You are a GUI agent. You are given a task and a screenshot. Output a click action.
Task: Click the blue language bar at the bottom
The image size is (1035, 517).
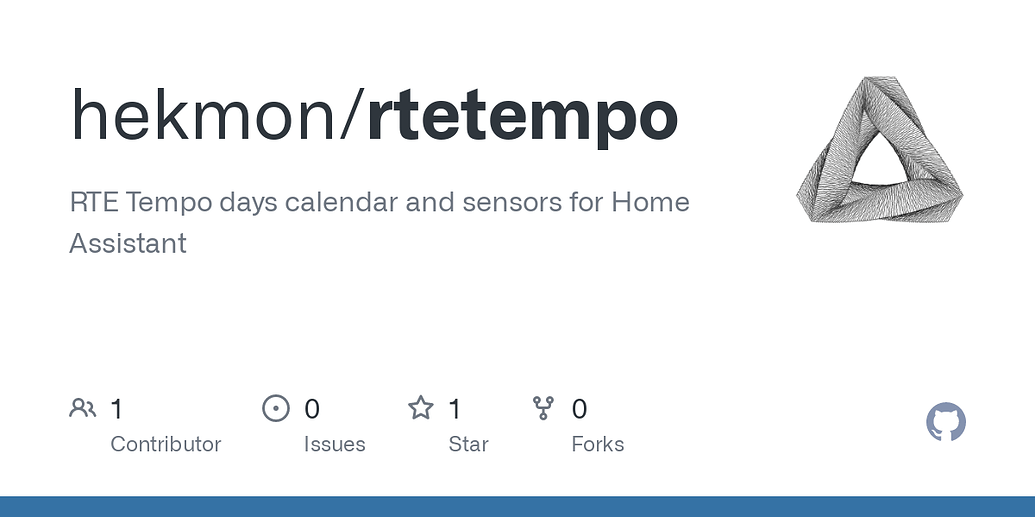click(517, 506)
